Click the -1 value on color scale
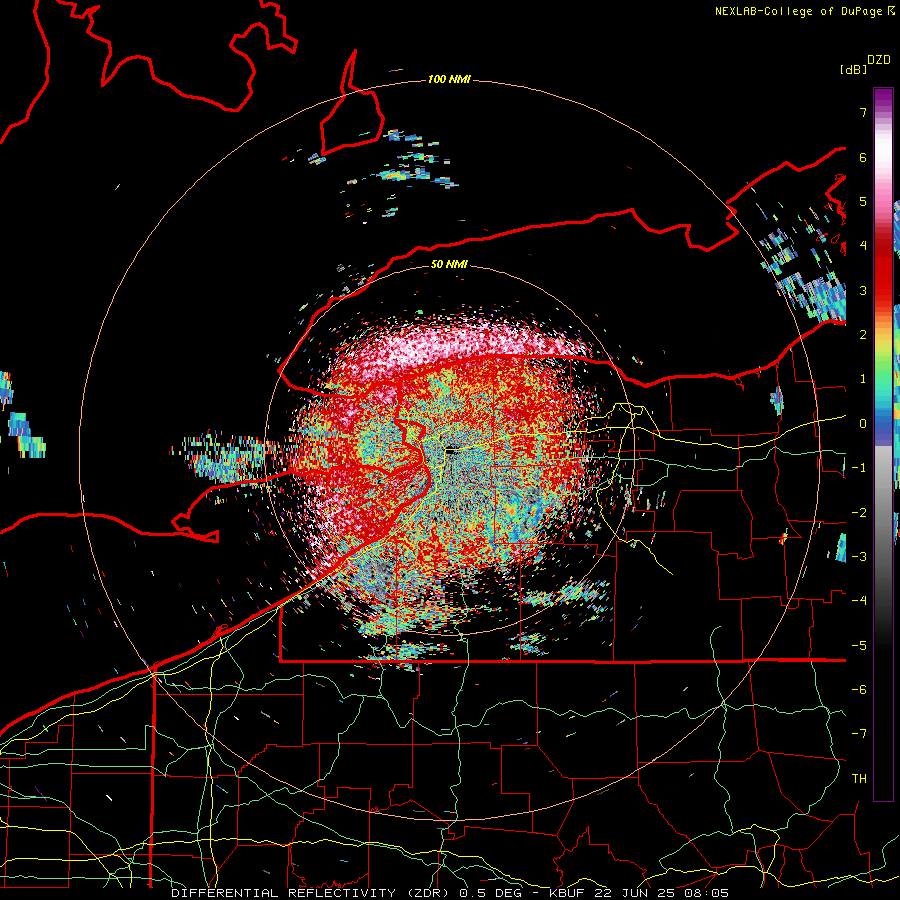This screenshot has width=900, height=900. tap(859, 468)
